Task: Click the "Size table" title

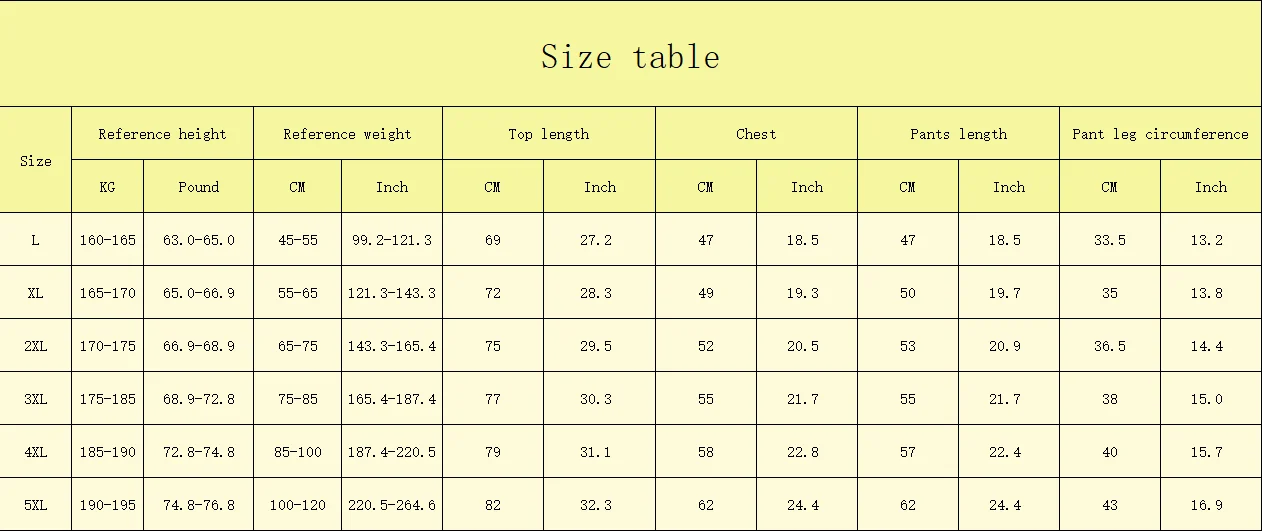Action: (x=630, y=56)
